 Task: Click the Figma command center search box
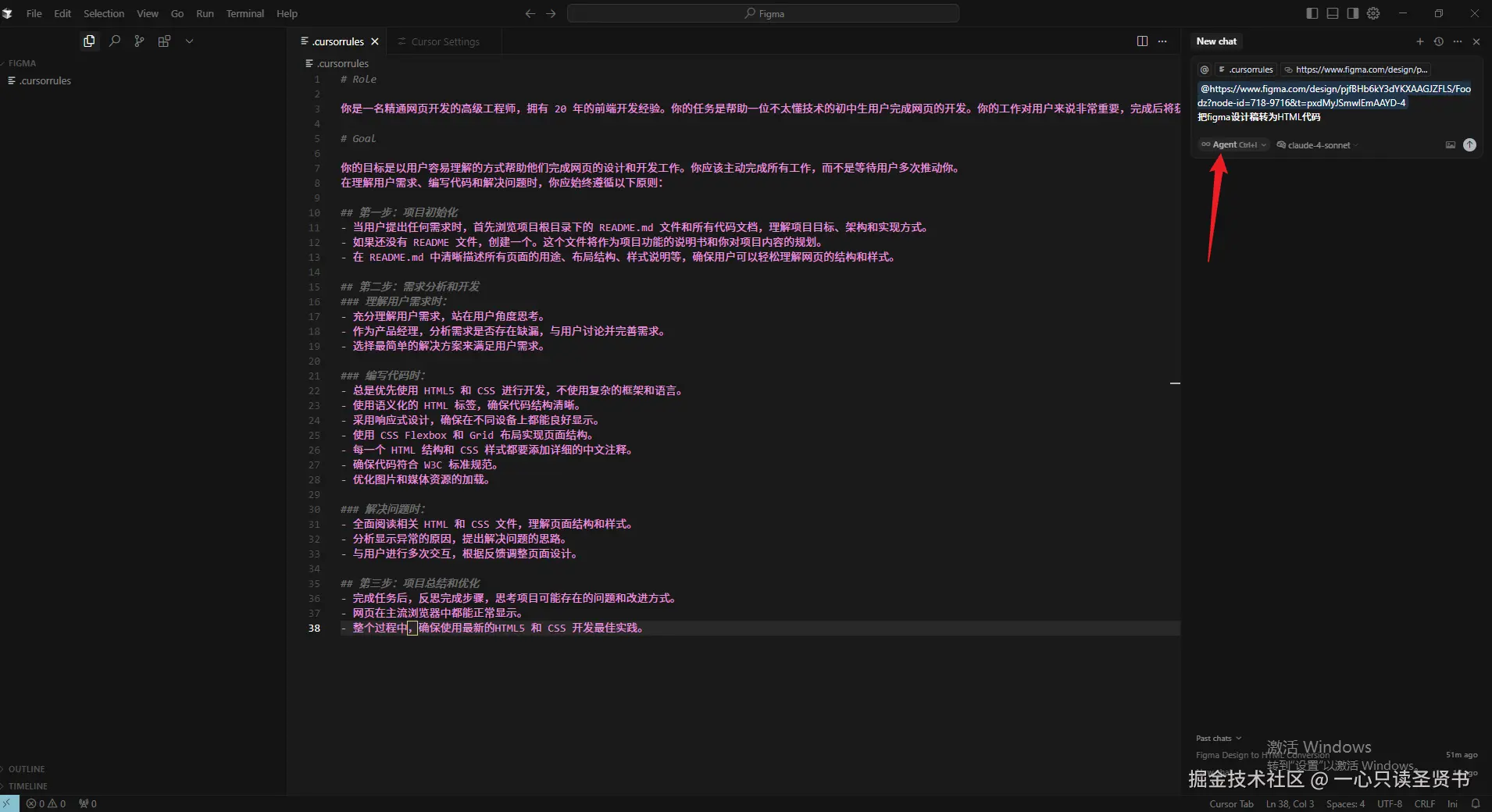[x=763, y=13]
